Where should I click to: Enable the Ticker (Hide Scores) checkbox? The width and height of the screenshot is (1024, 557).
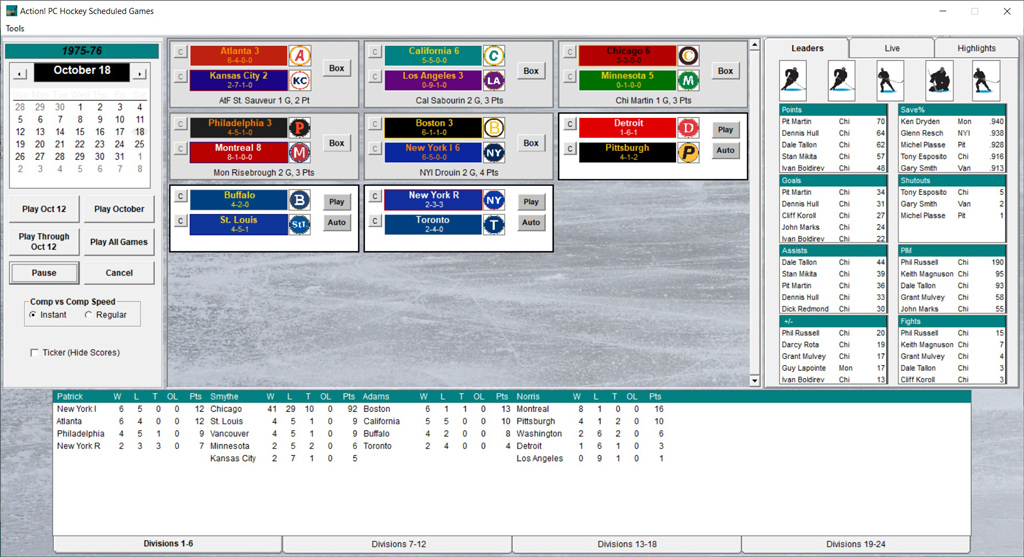(36, 352)
